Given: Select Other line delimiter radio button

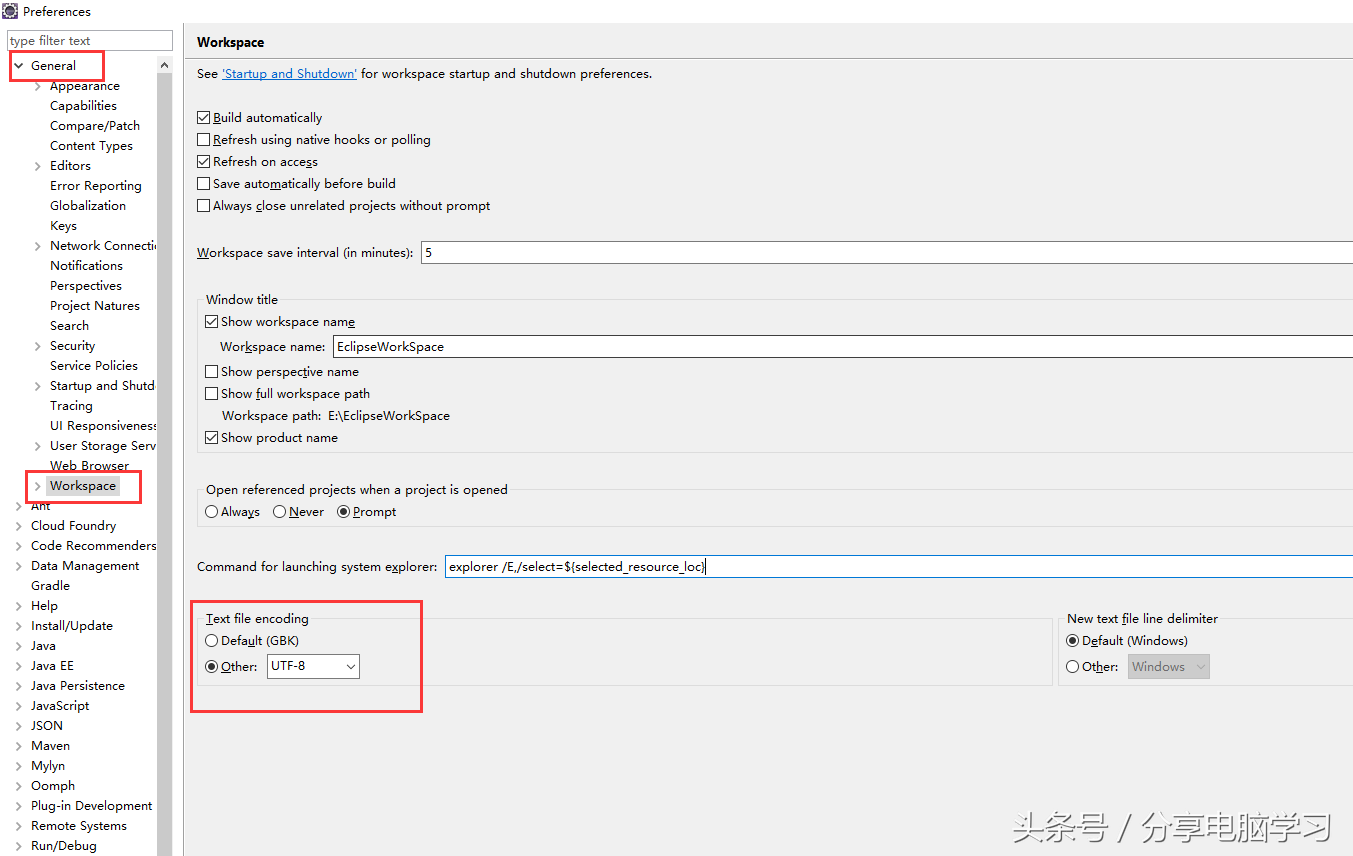Looking at the screenshot, I should click(1073, 667).
